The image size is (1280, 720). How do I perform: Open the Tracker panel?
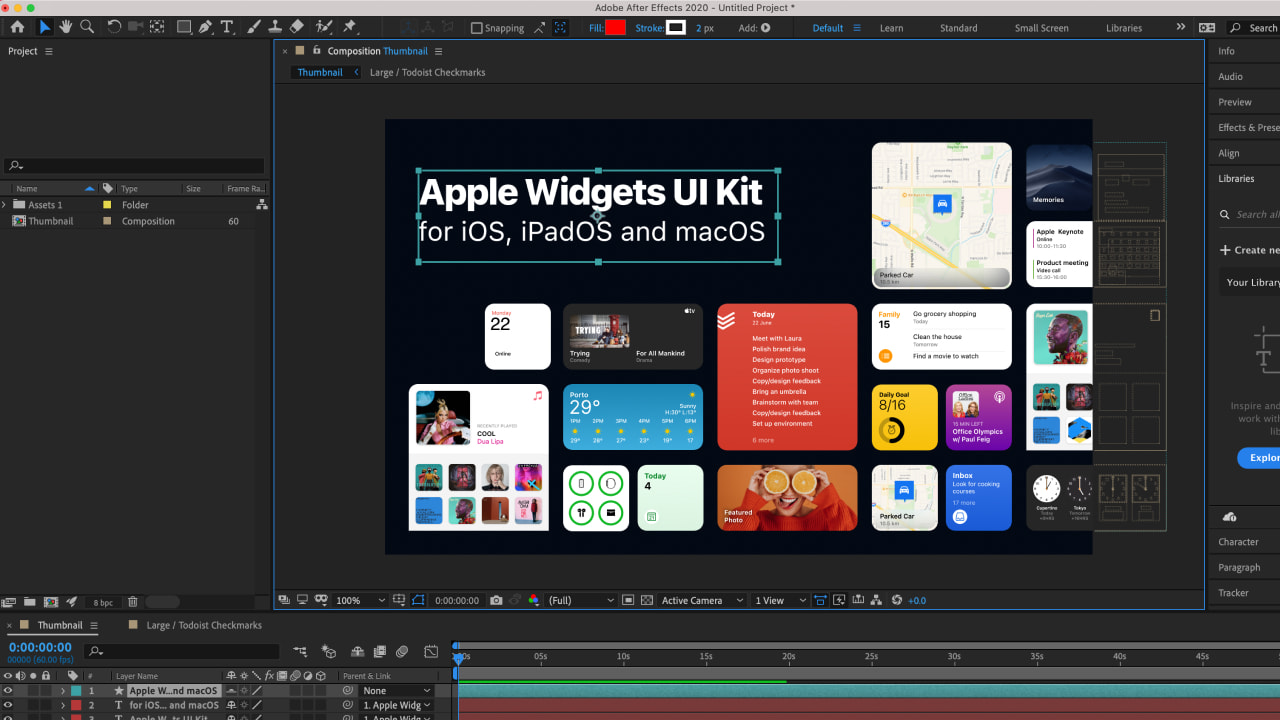click(1233, 593)
